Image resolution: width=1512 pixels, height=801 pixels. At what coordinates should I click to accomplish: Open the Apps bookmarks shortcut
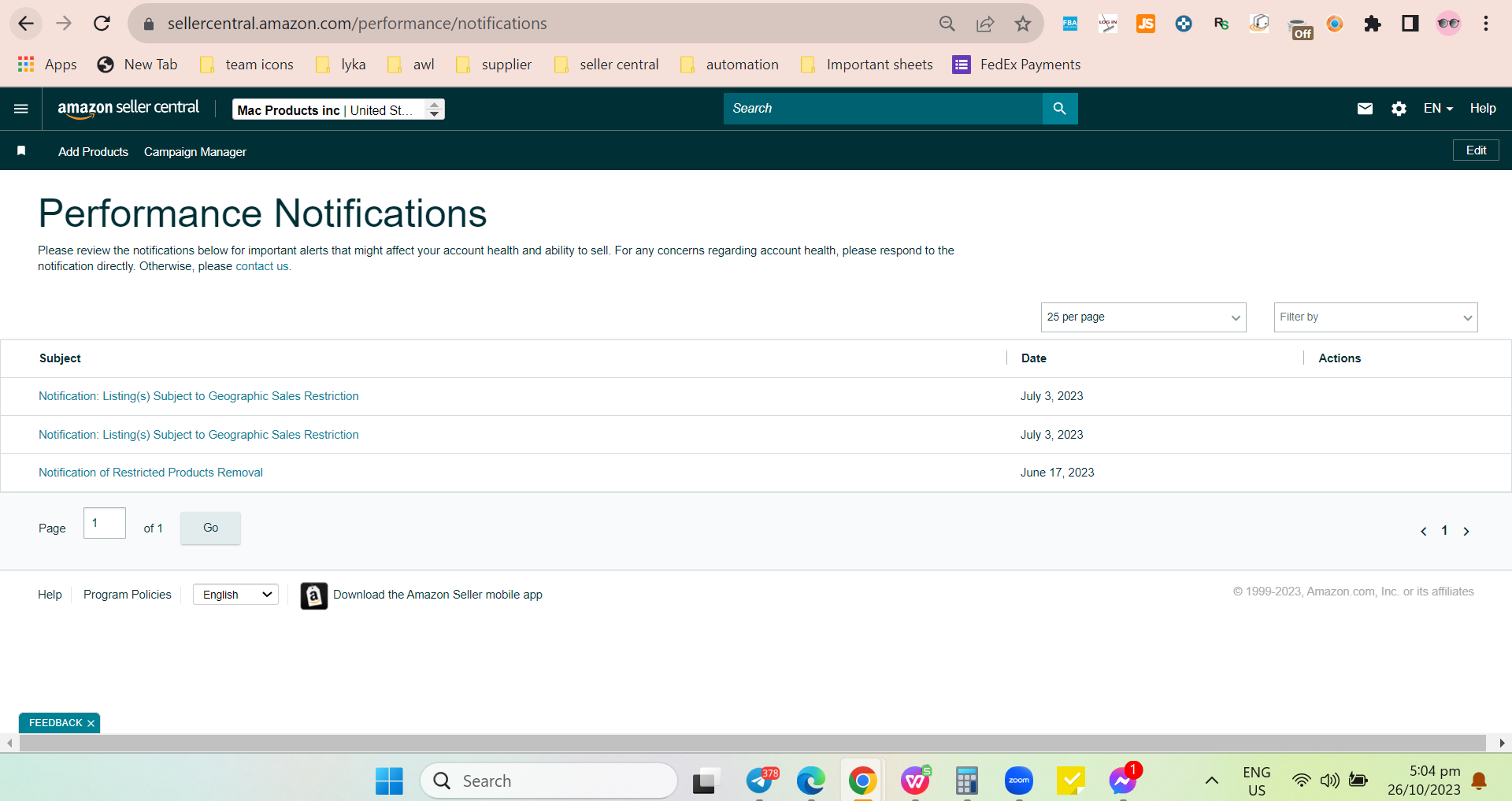click(47, 65)
